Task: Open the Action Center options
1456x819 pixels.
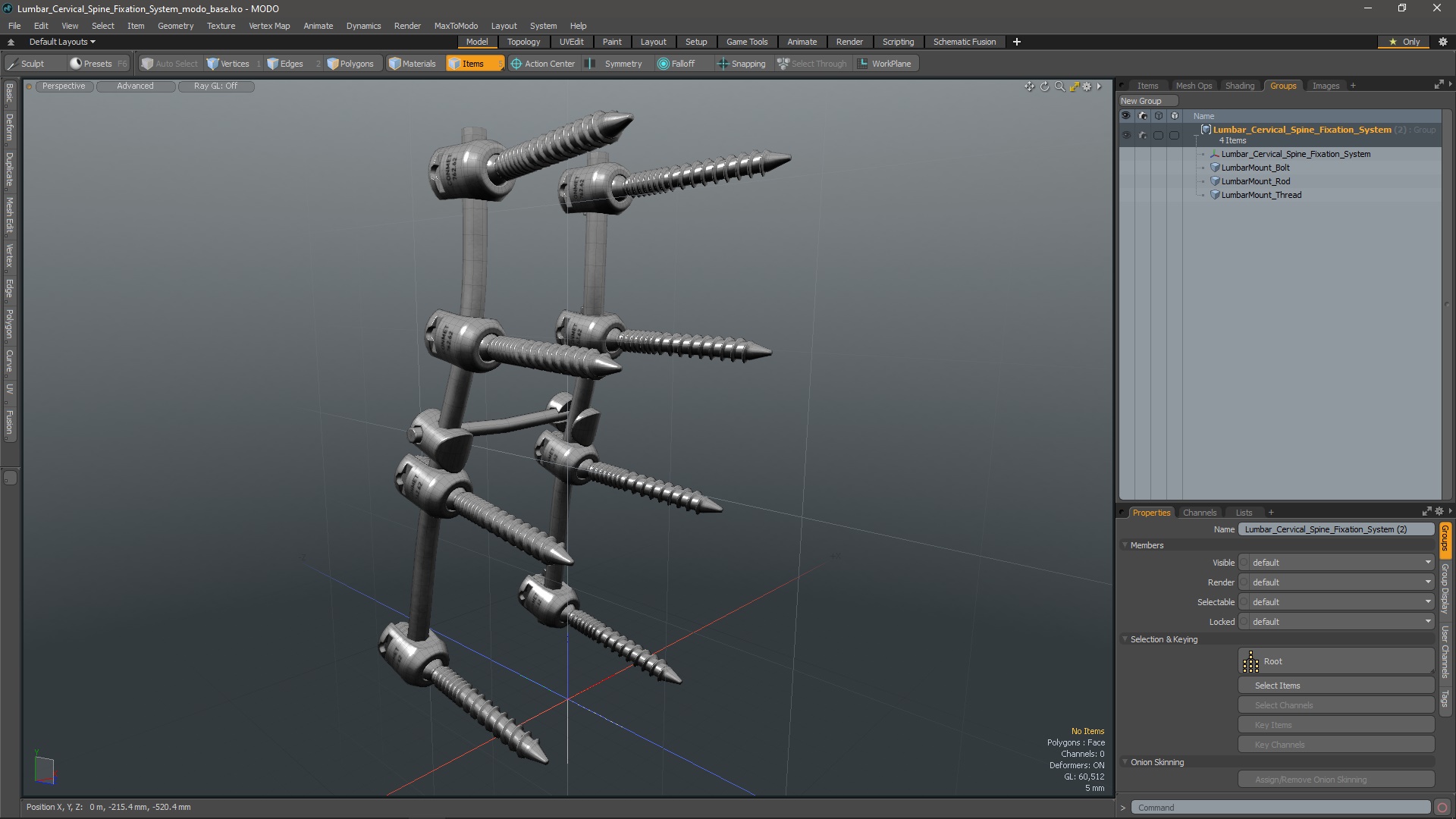Action: pyautogui.click(x=543, y=64)
